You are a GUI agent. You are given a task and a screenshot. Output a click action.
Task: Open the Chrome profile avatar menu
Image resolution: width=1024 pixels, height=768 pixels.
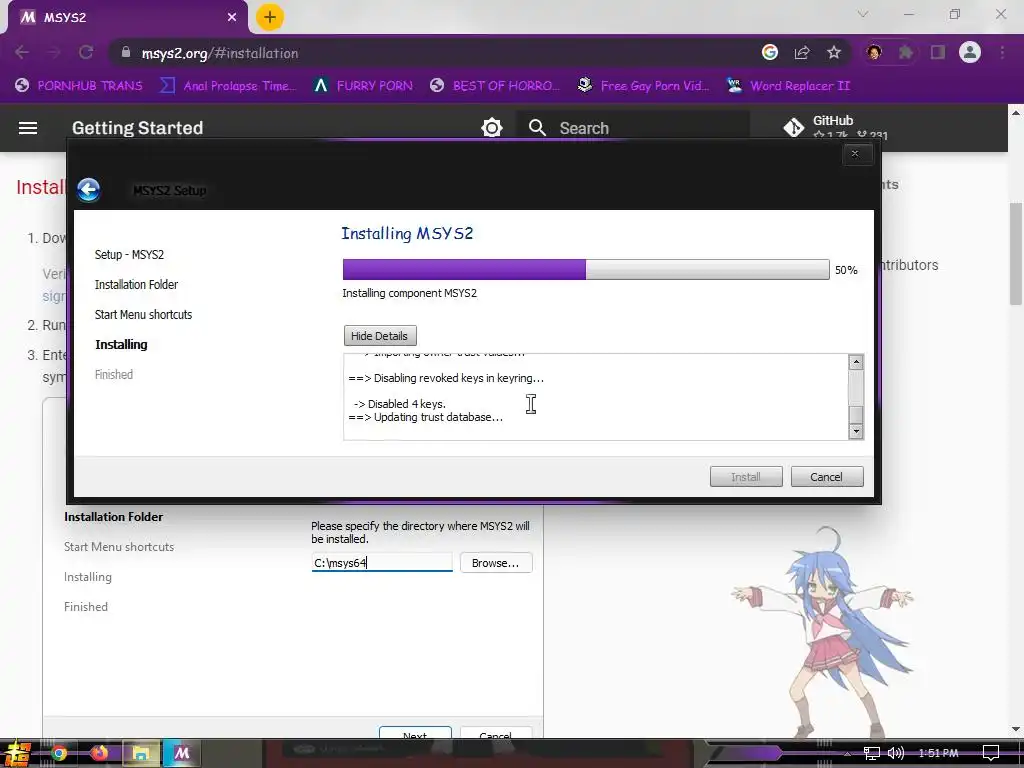tap(970, 52)
